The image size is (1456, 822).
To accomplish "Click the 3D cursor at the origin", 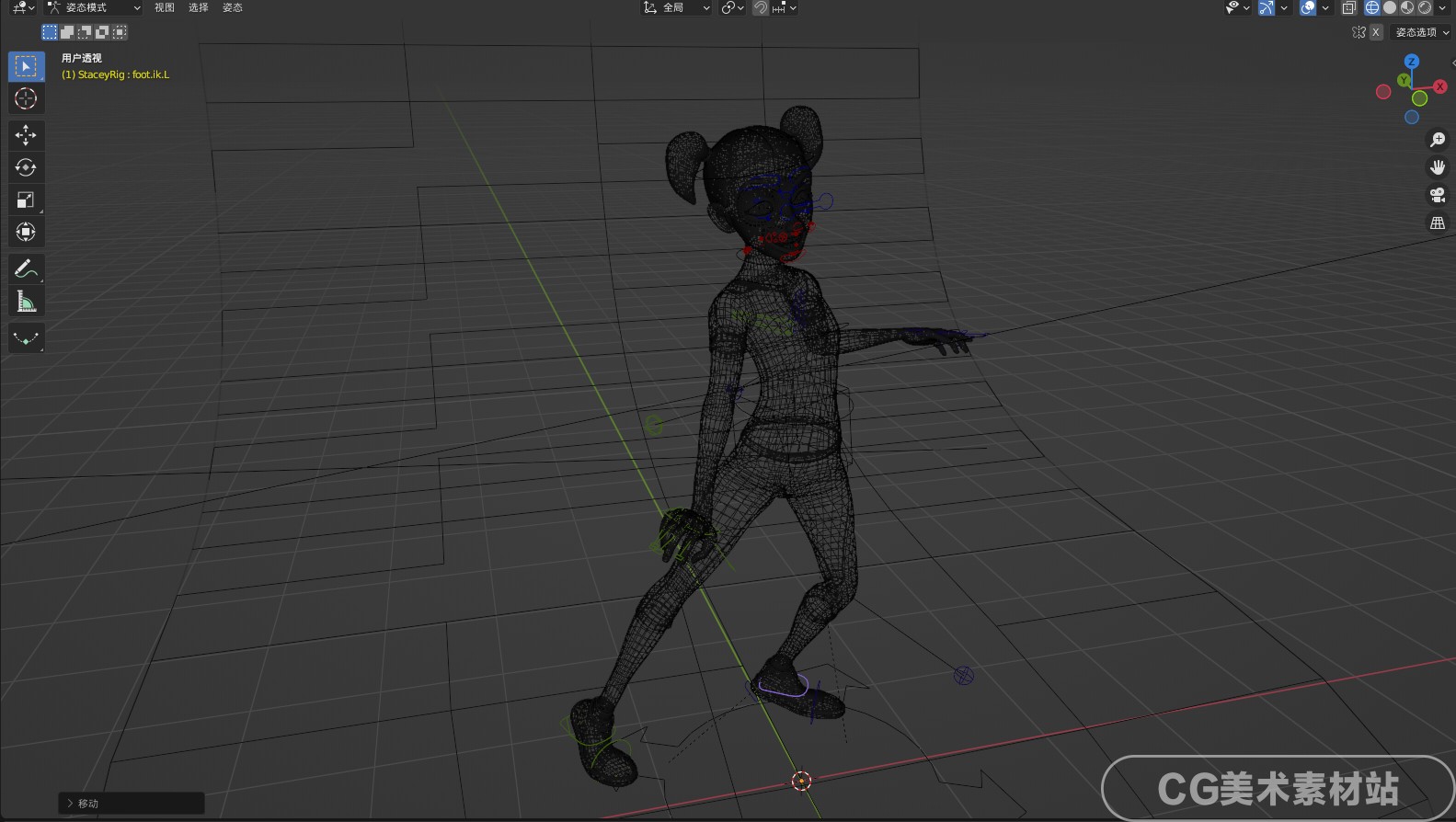I will 801,781.
